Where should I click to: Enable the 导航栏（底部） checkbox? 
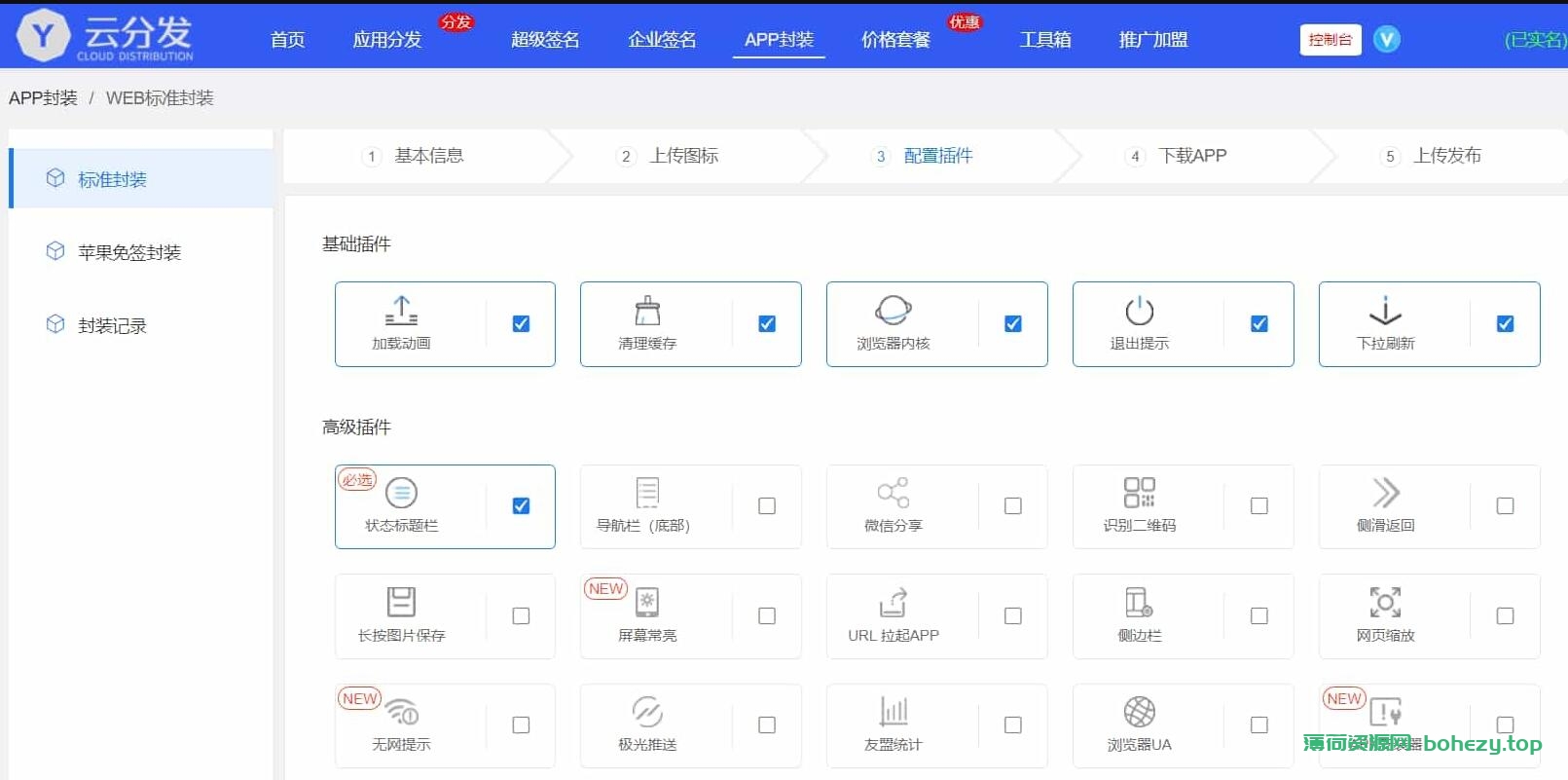point(767,505)
